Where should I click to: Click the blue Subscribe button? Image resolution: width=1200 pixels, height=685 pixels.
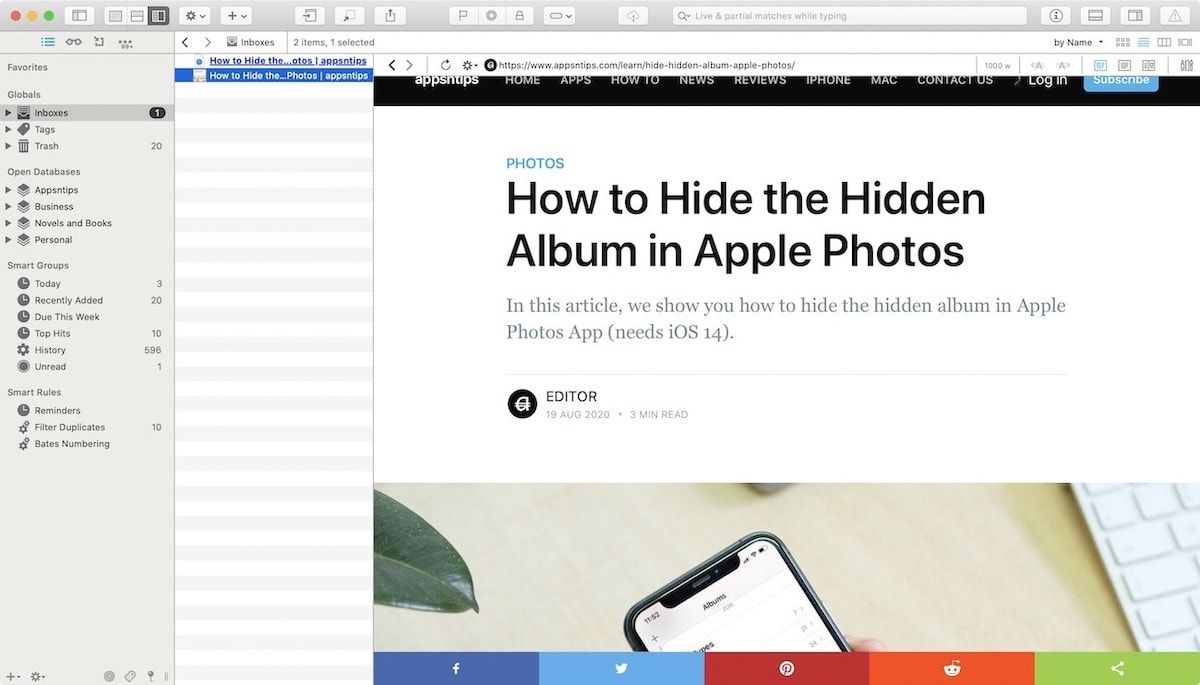pos(1120,80)
